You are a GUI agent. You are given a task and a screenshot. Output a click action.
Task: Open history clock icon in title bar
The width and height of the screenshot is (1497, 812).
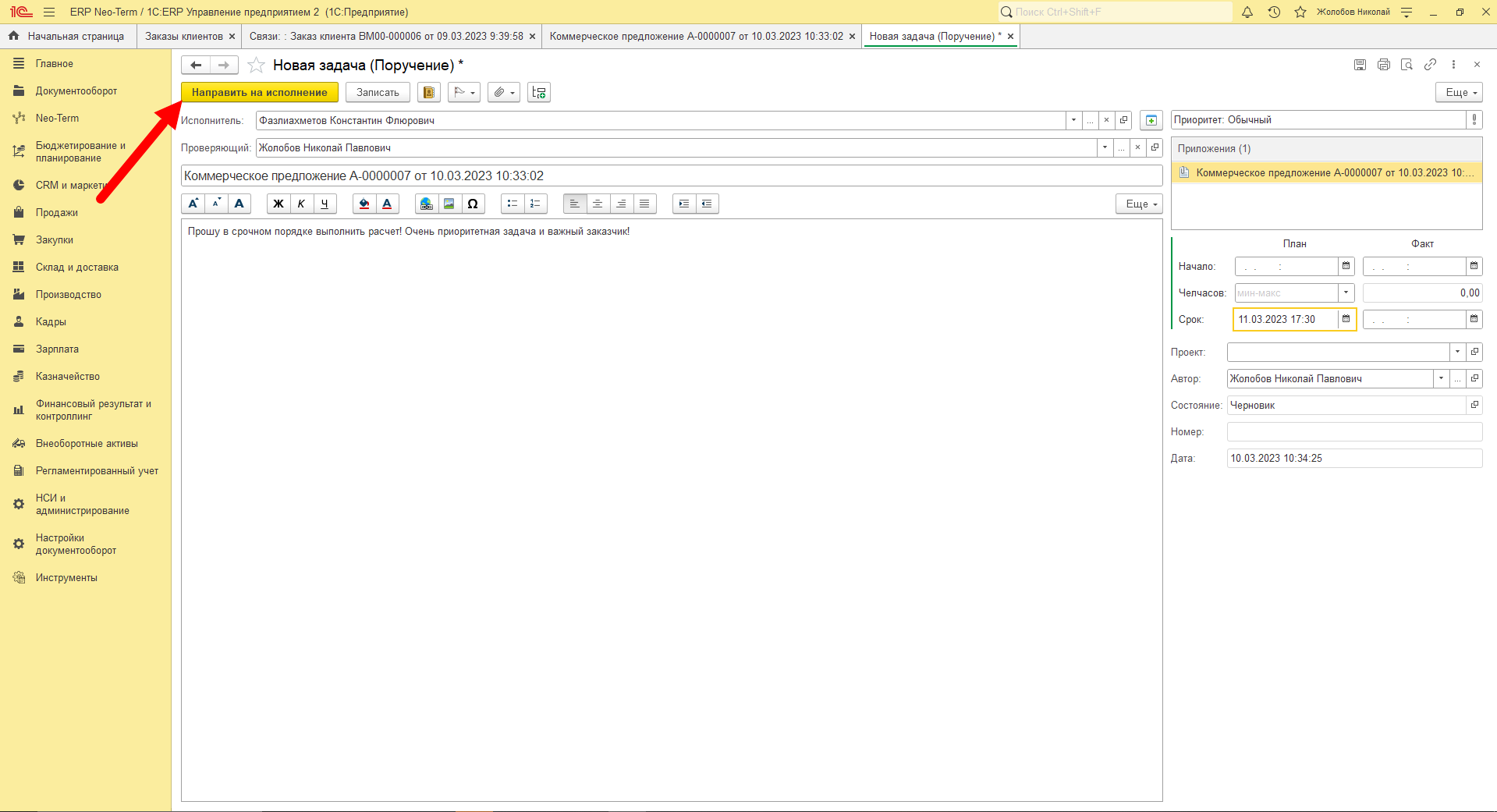tap(1274, 12)
